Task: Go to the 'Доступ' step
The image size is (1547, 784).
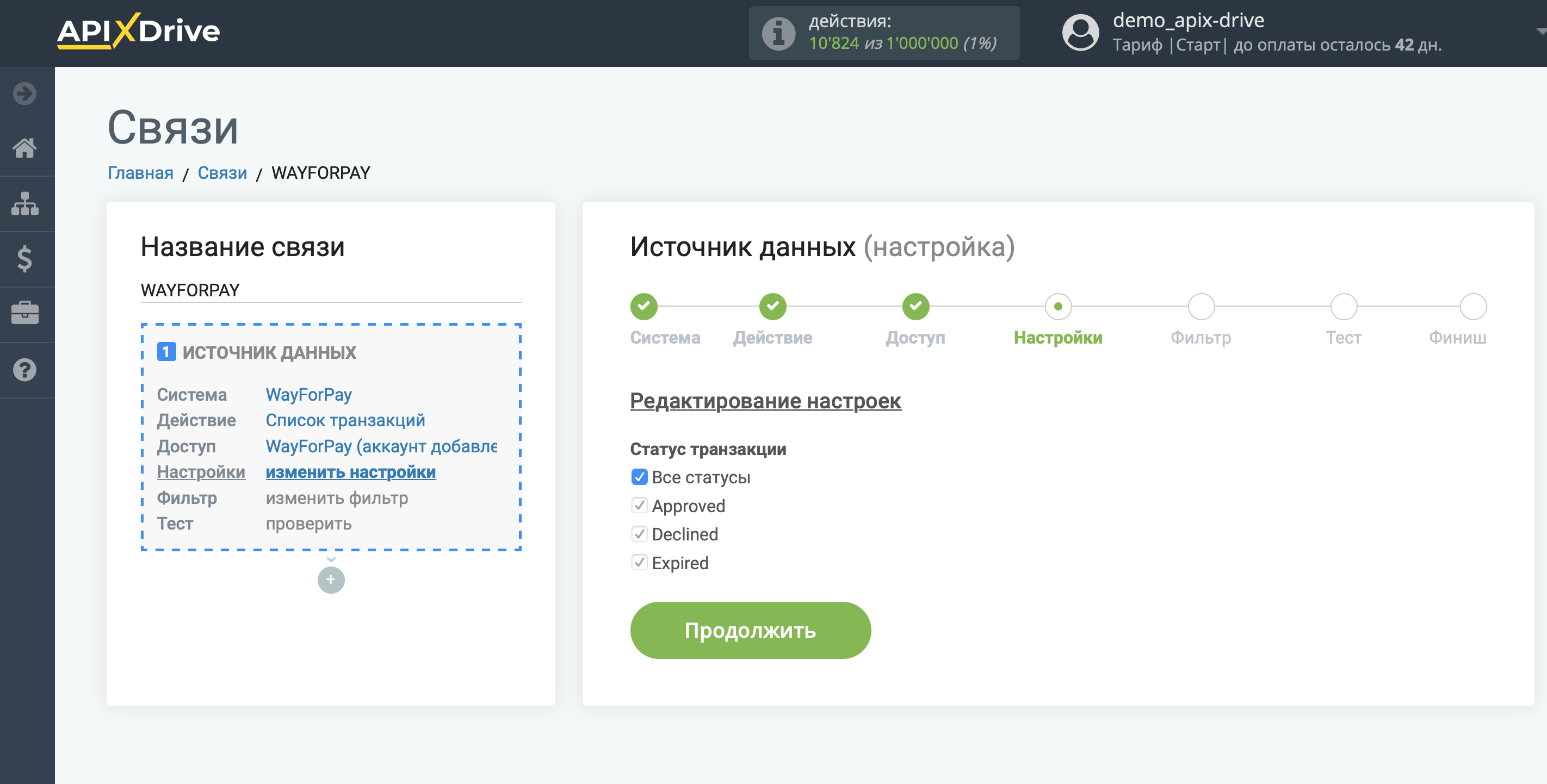Action: coord(915,307)
